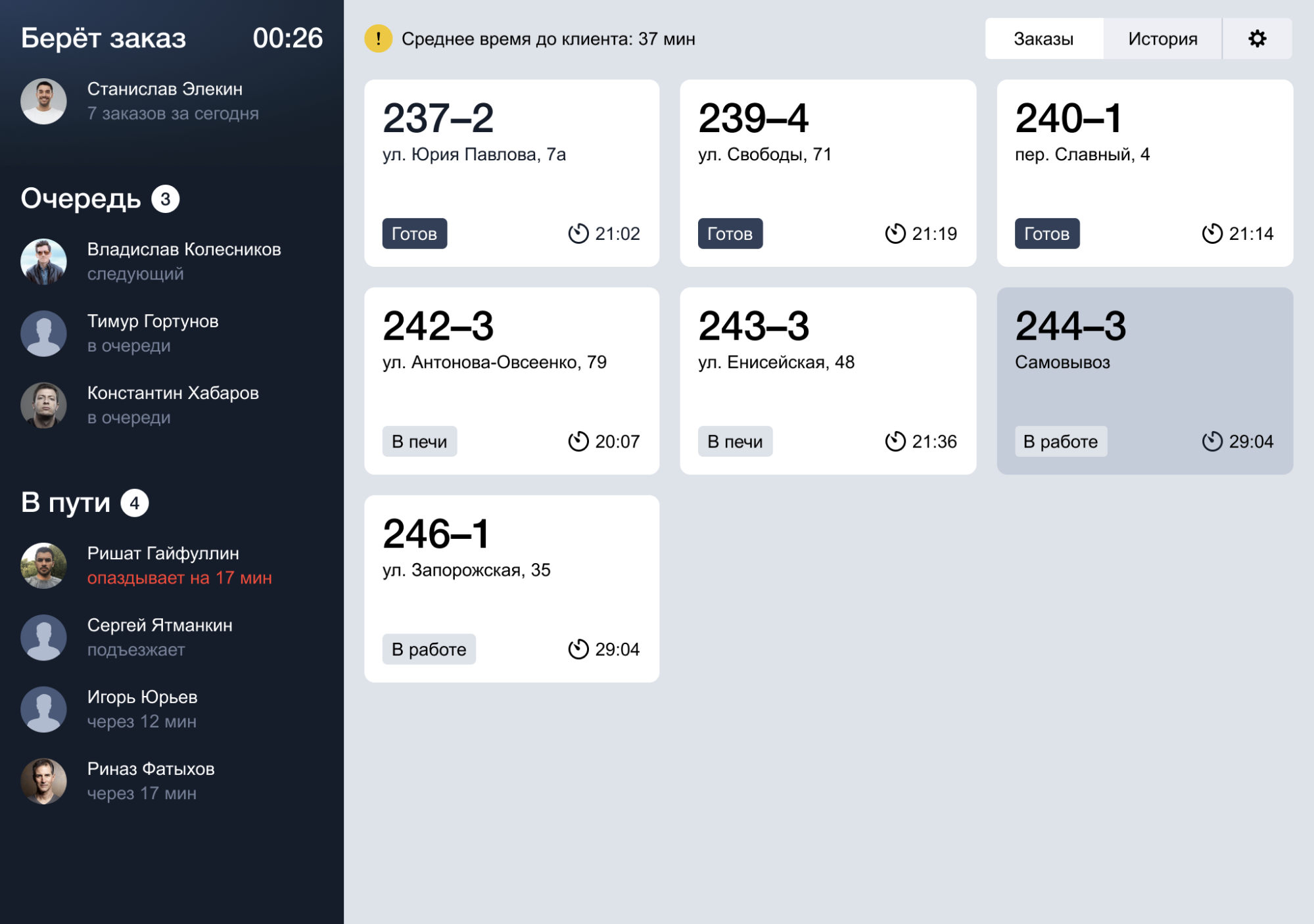Click the В пути count badge 4
Image resolution: width=1314 pixels, height=924 pixels.
pyautogui.click(x=135, y=503)
